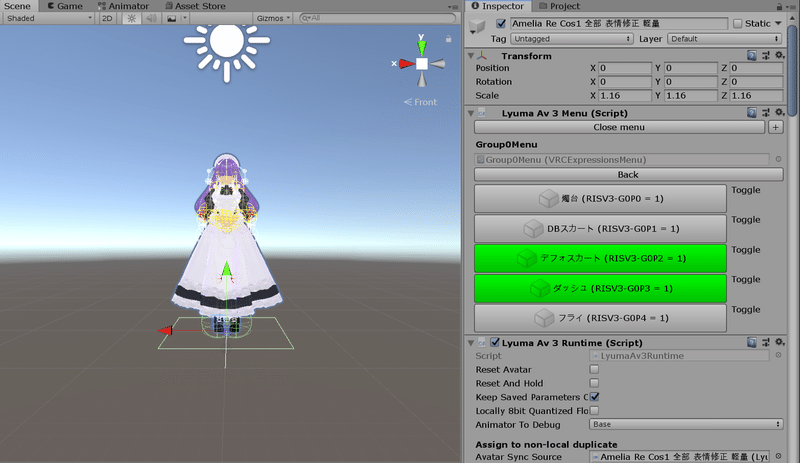The width and height of the screenshot is (800, 463).
Task: Open the Tag dropdown
Action: (572, 39)
